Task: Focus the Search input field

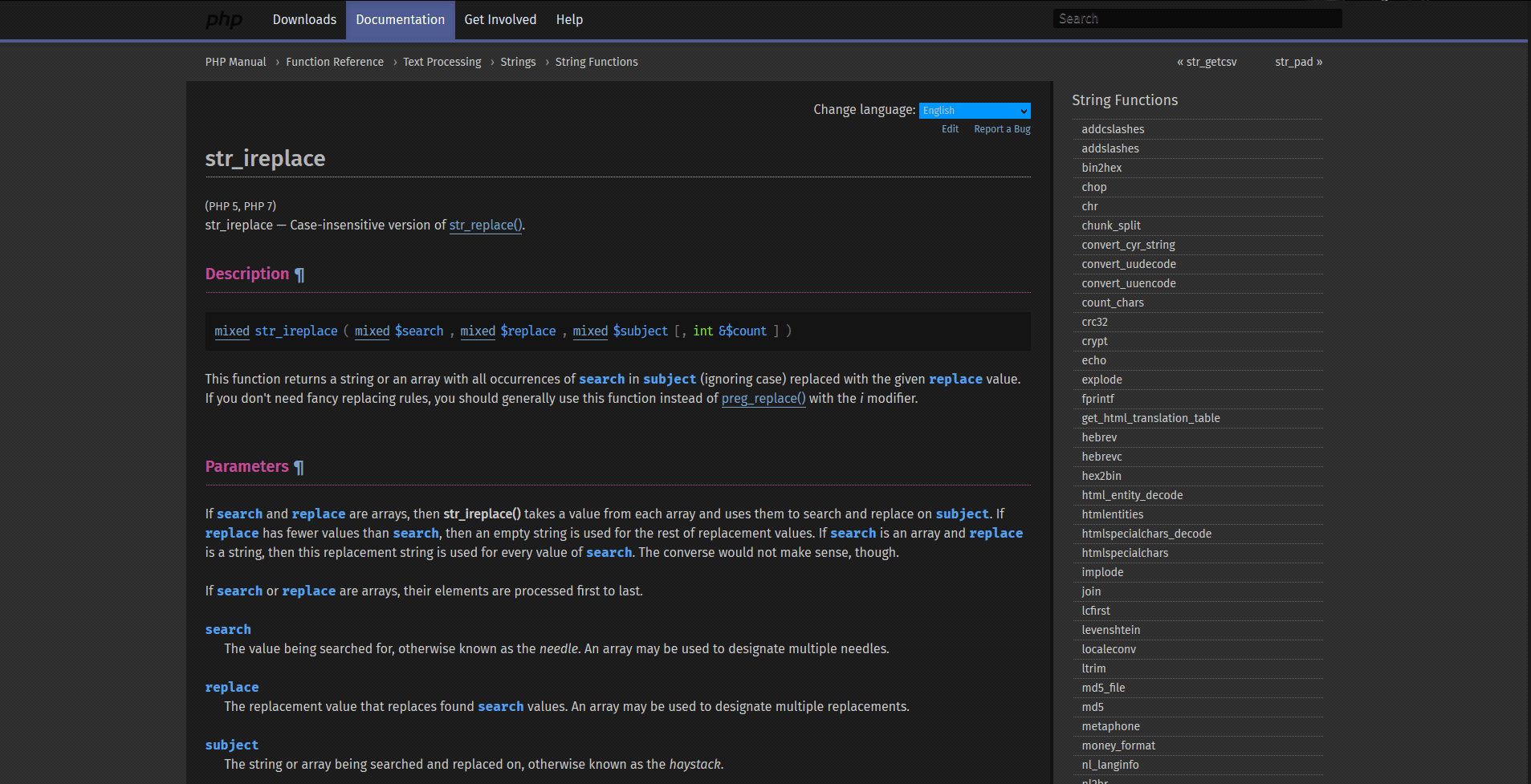Action: 1196,18
